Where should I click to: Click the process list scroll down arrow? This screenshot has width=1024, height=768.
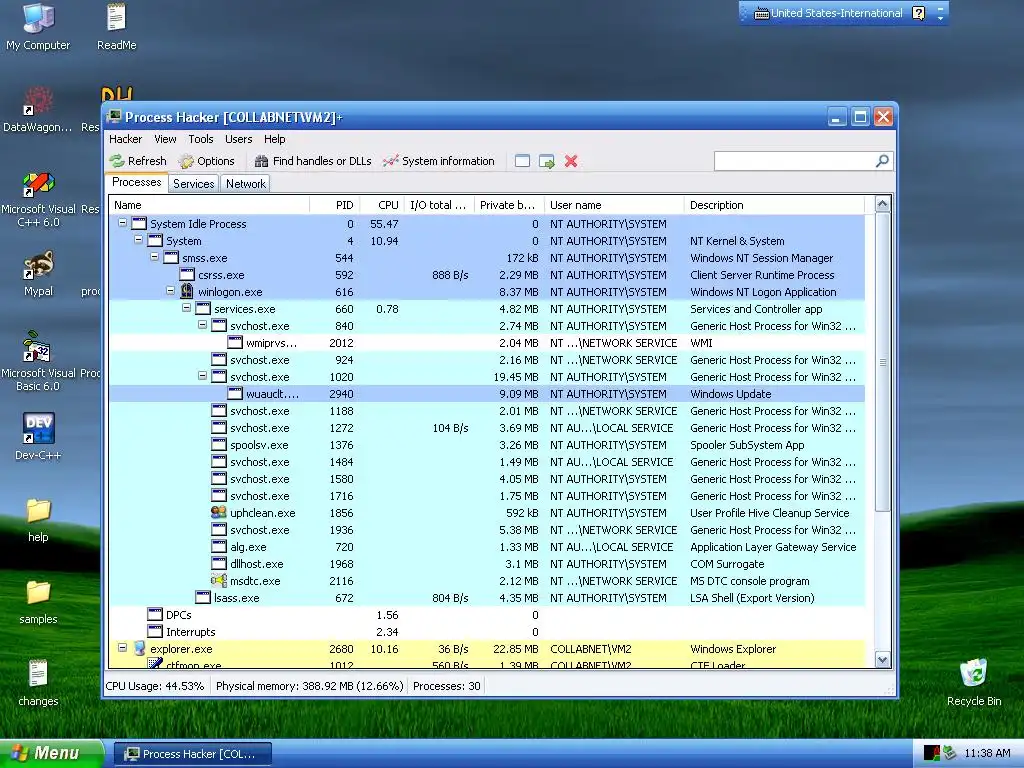[x=882, y=660]
